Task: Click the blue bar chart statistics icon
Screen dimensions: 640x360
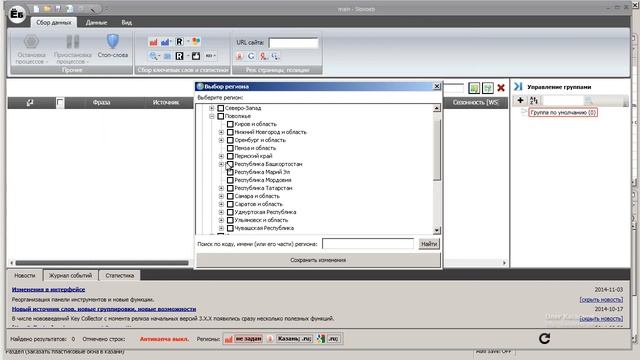Action: pyautogui.click(x=165, y=42)
